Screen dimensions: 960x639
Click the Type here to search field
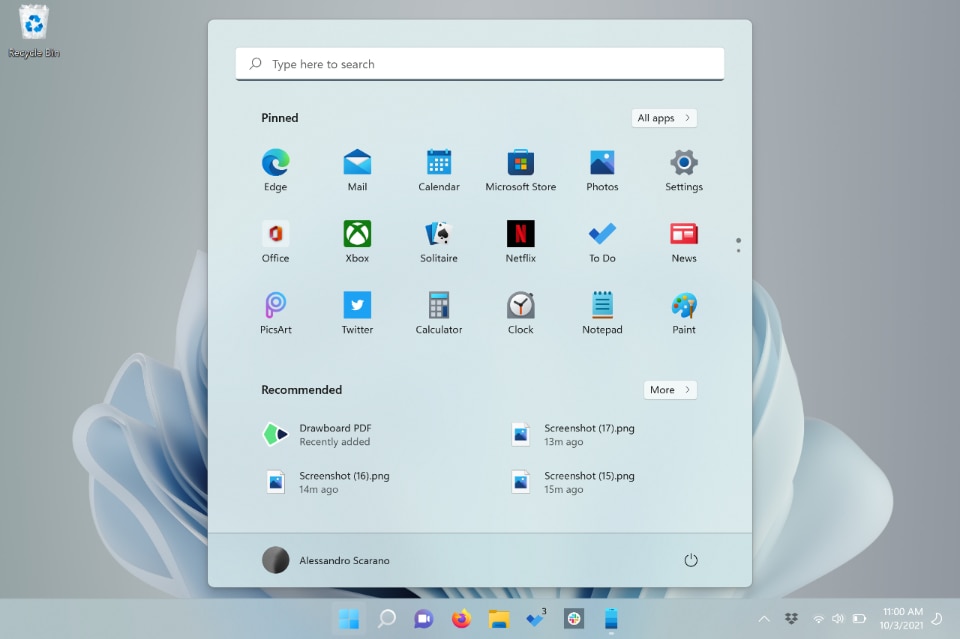(480, 64)
